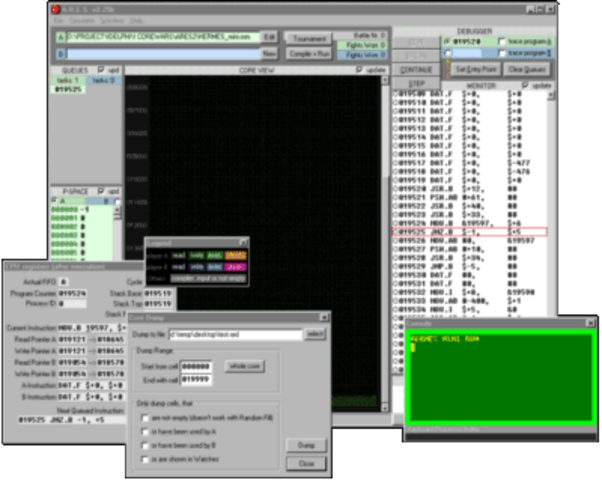Open the Window menu
Image resolution: width=602 pixels, height=480 pixels.
pyautogui.click(x=112, y=20)
